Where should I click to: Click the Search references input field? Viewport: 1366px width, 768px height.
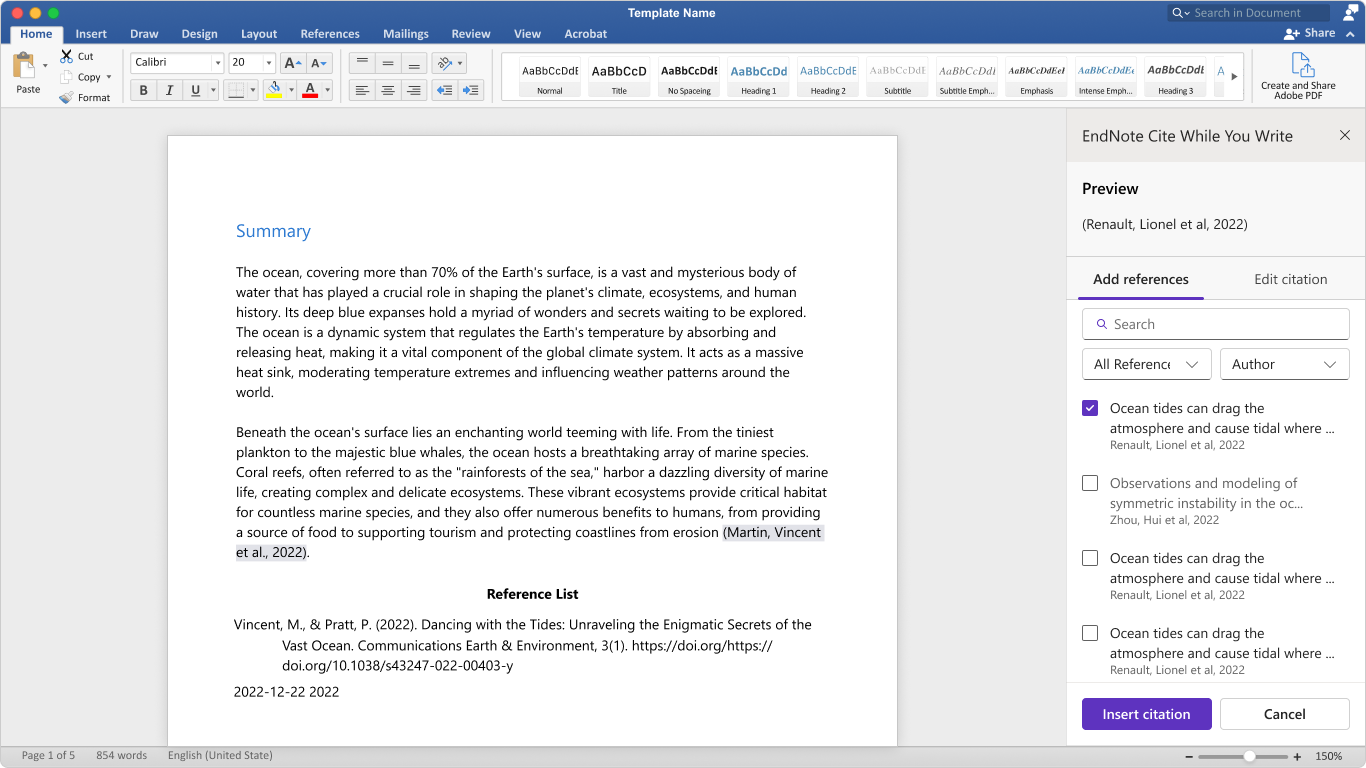[1216, 324]
